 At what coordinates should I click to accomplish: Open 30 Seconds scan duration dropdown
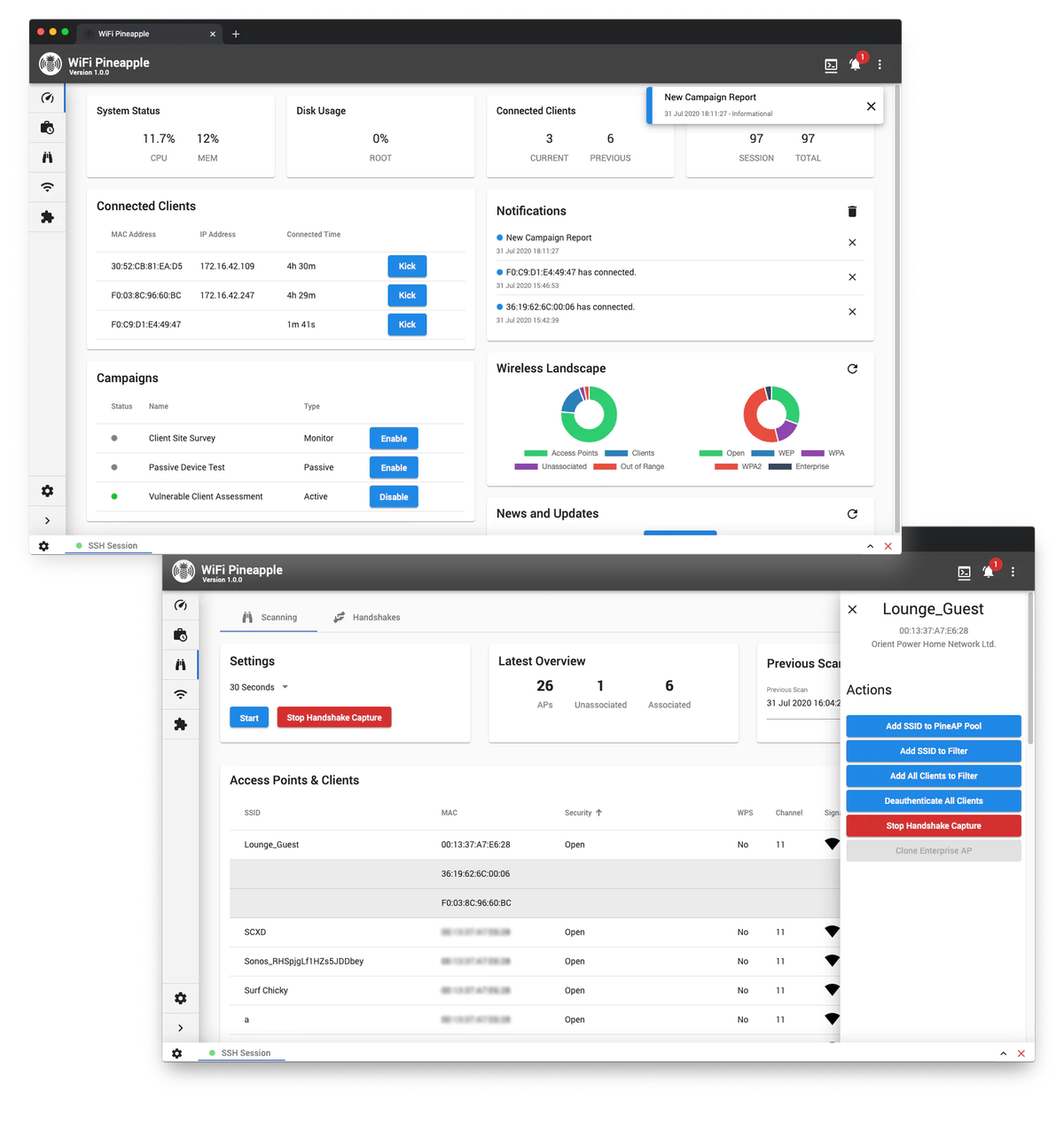(259, 687)
